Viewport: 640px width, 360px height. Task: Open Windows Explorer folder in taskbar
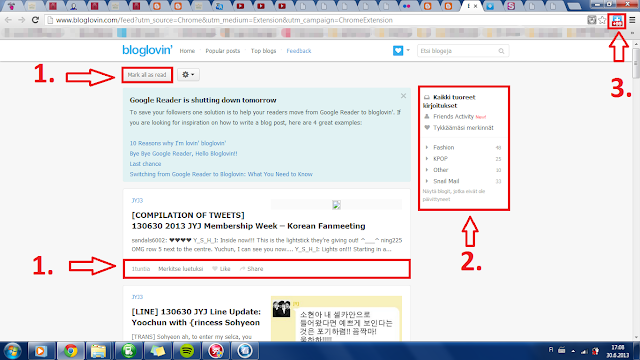point(98,351)
